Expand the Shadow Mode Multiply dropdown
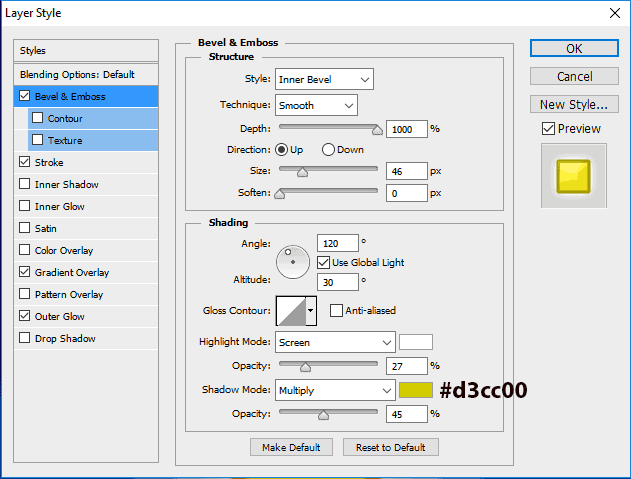This screenshot has width=631, height=479. [336, 390]
